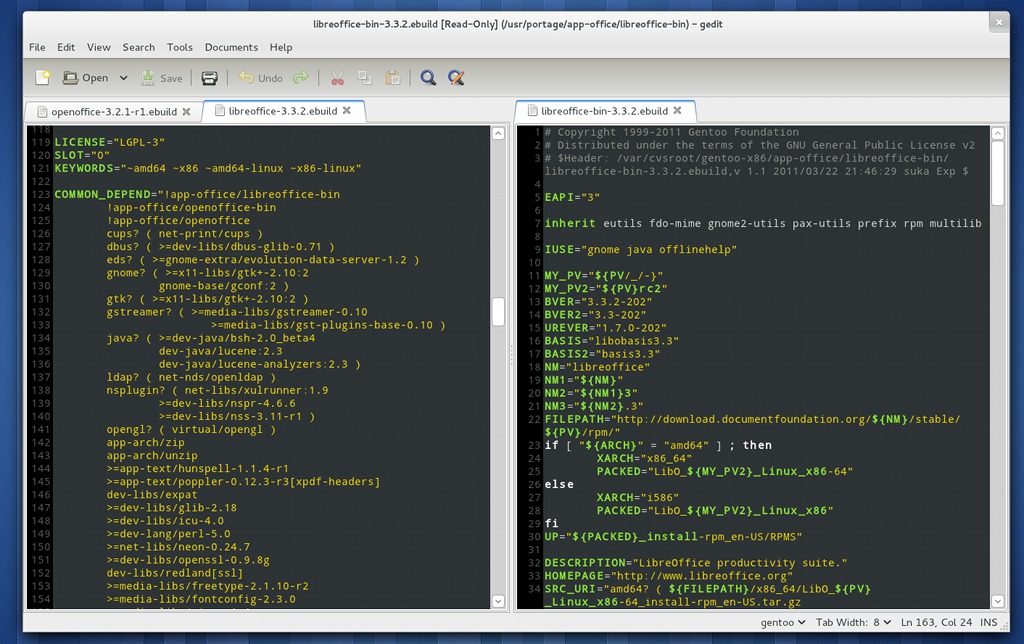This screenshot has height=644, width=1024.
Task: Click the LICENSE="LGPL-3" line
Action: coord(110,142)
